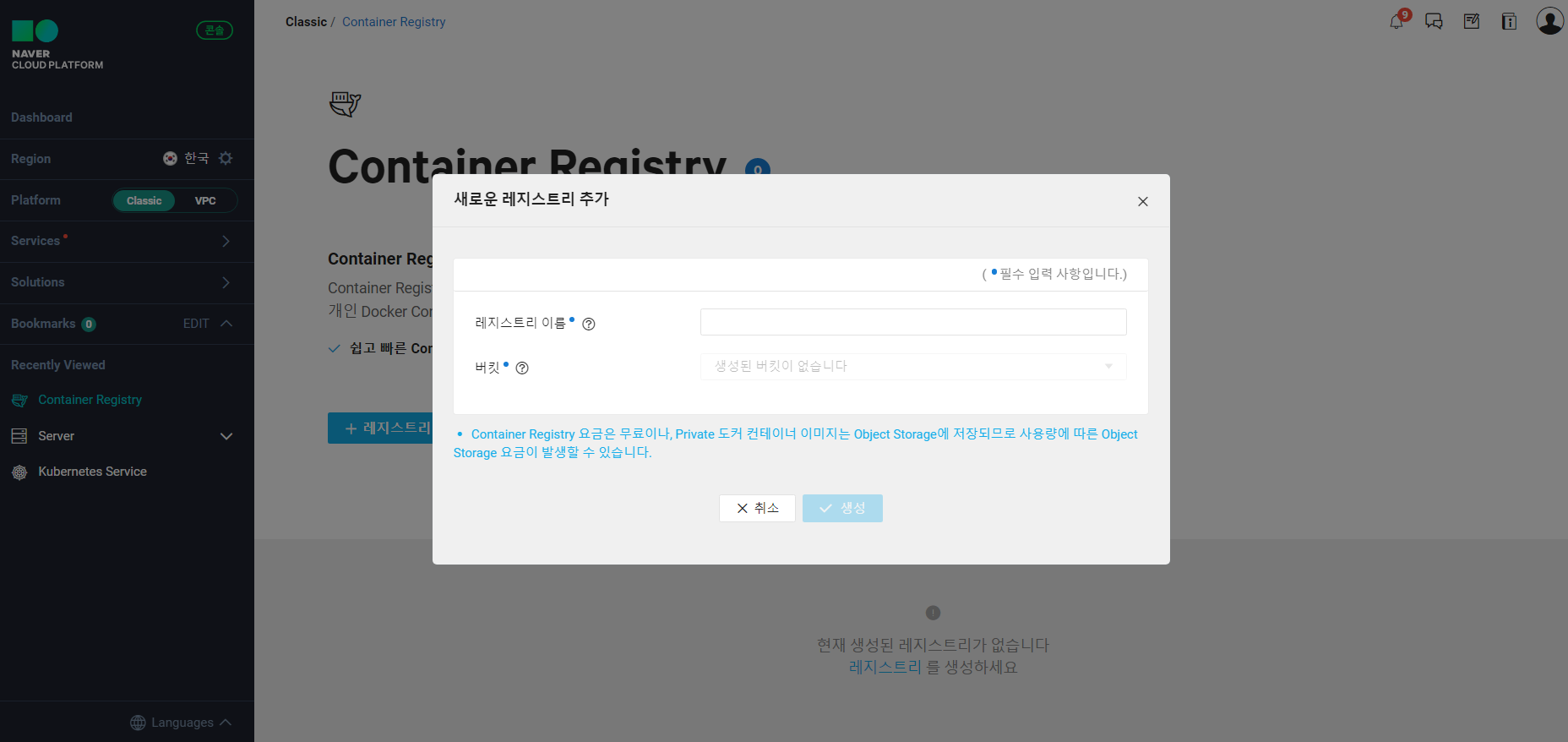The height and width of the screenshot is (742, 1568).
Task: Expand the Server submenu chevron
Action: [x=226, y=436]
